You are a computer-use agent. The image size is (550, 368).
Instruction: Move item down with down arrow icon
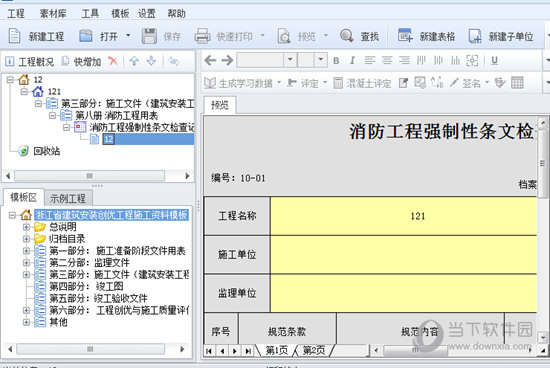point(151,61)
